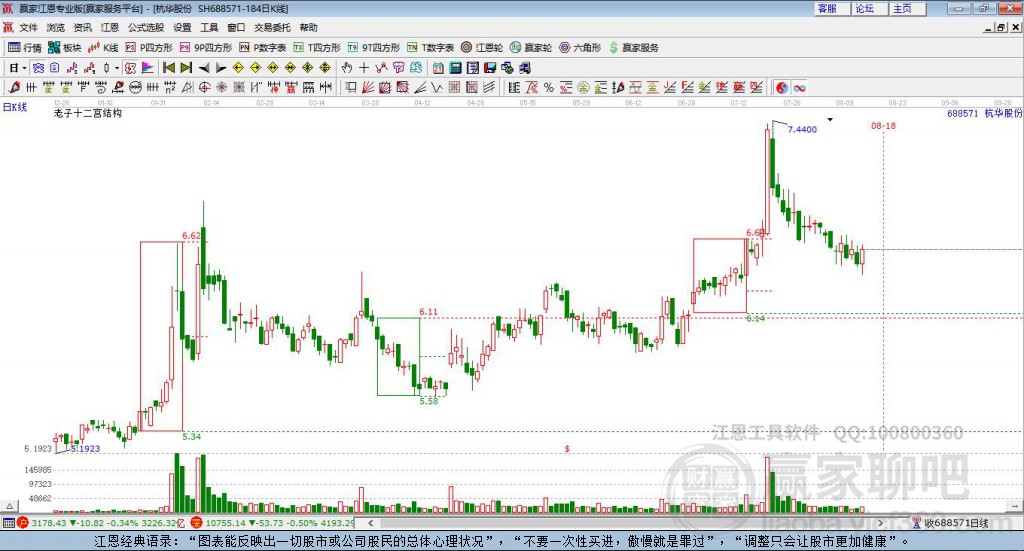
Task: Open the 公式选股 menu
Action: click(x=146, y=27)
